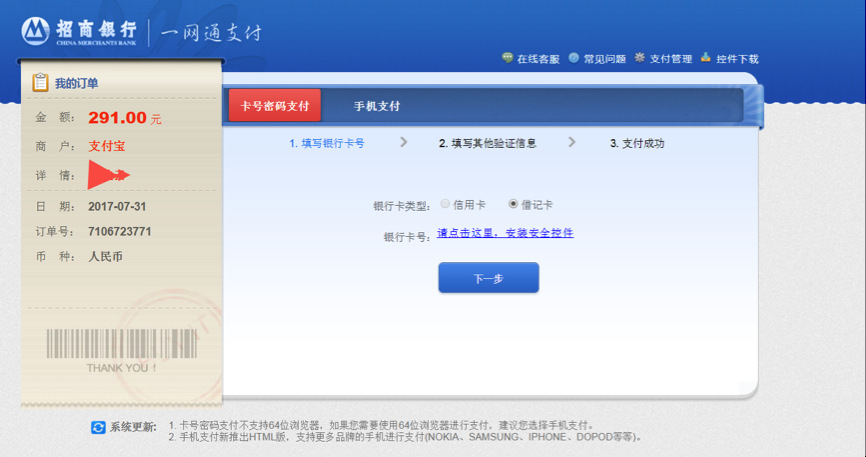Open 在线客服 online service link
The height and width of the screenshot is (457, 866).
coord(538,59)
